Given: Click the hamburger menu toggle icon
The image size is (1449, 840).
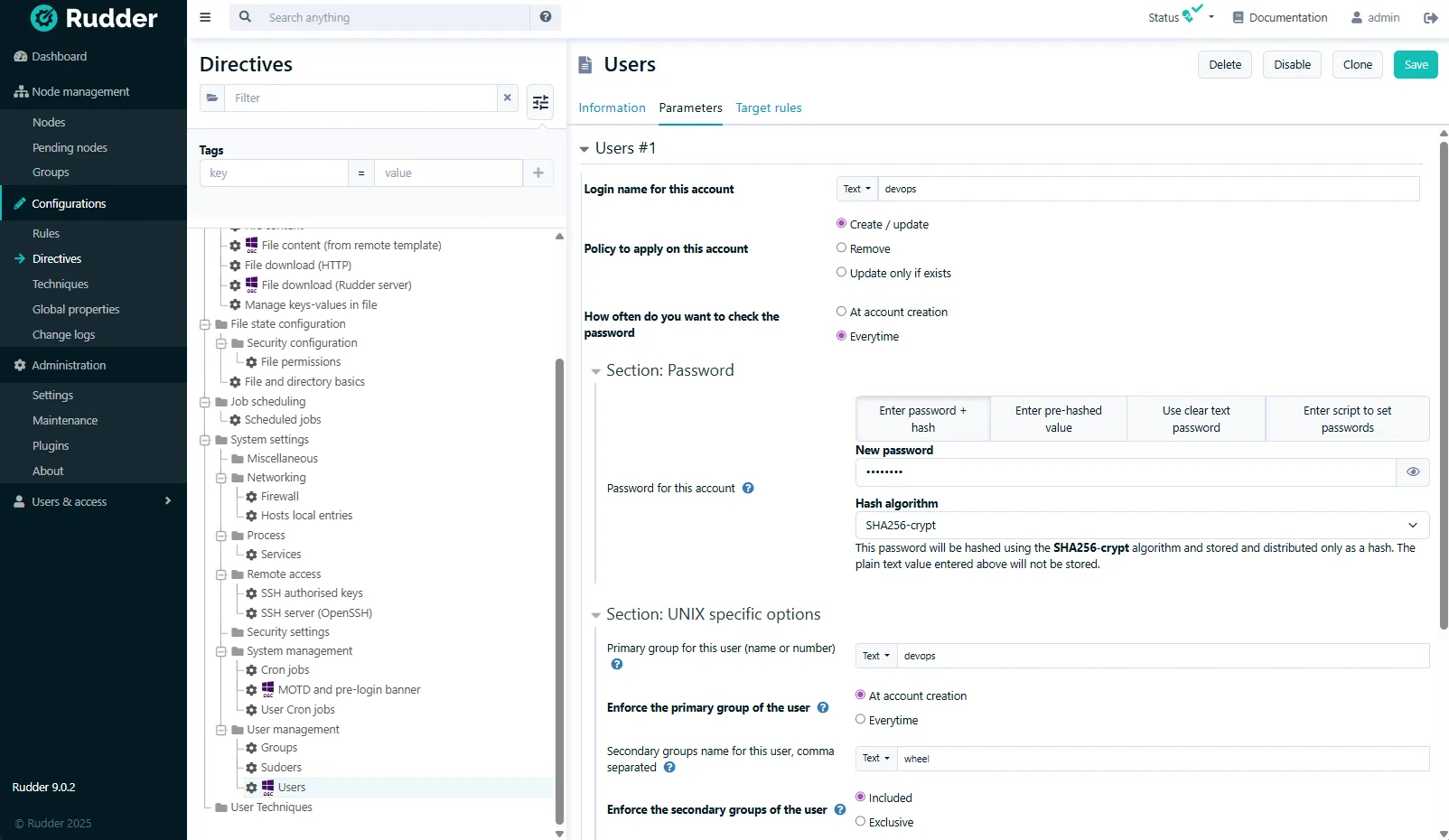Looking at the screenshot, I should pos(205,17).
